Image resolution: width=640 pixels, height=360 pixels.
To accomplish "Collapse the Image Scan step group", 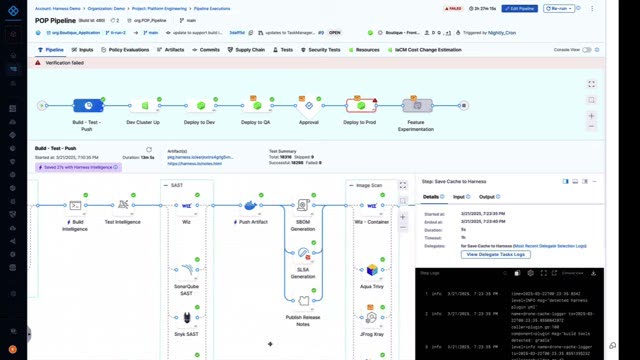I will 351,185.
